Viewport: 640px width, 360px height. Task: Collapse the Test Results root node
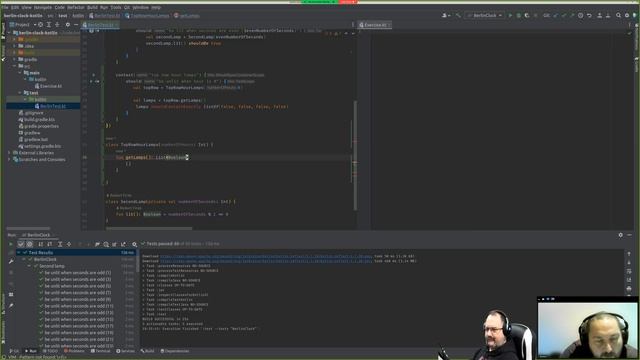click(19, 253)
